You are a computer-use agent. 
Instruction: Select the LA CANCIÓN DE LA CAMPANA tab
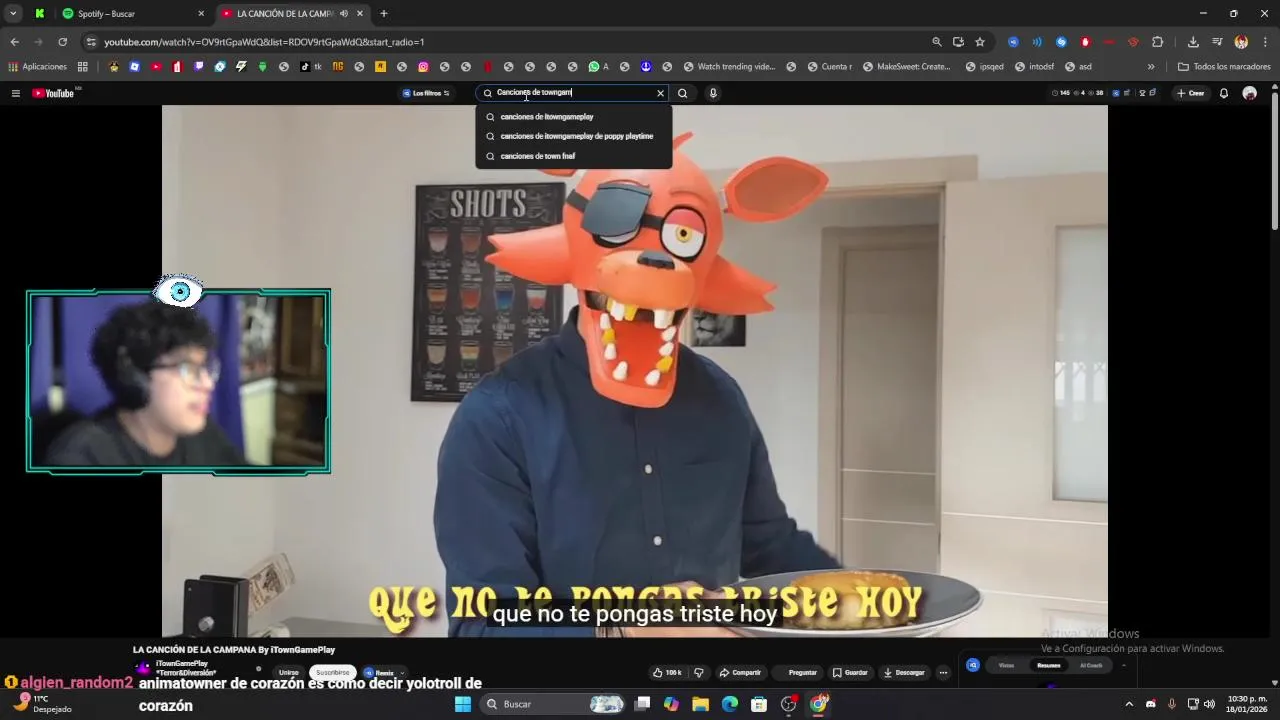click(x=285, y=13)
